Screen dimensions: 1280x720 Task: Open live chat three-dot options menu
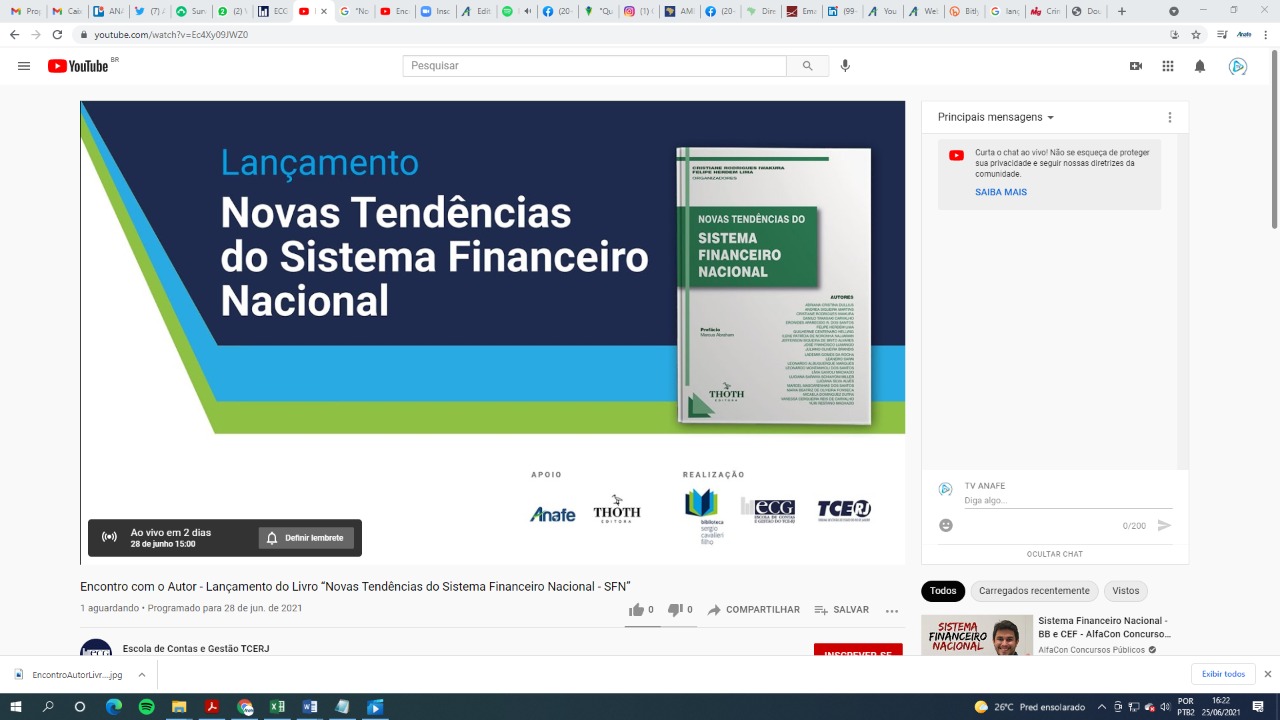click(x=1170, y=117)
